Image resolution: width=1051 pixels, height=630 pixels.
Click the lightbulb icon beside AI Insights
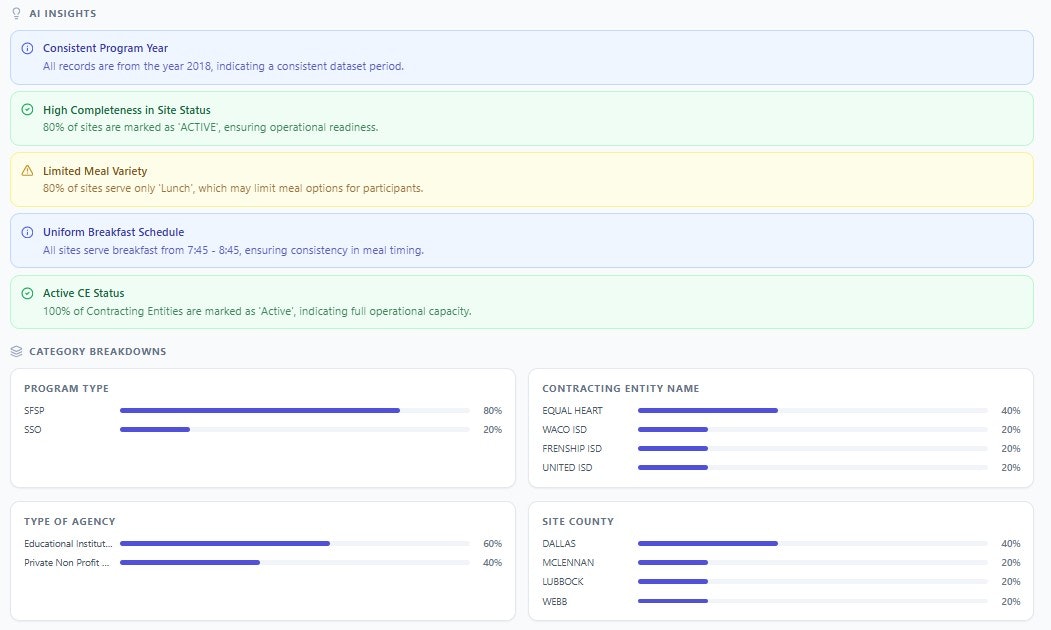17,13
